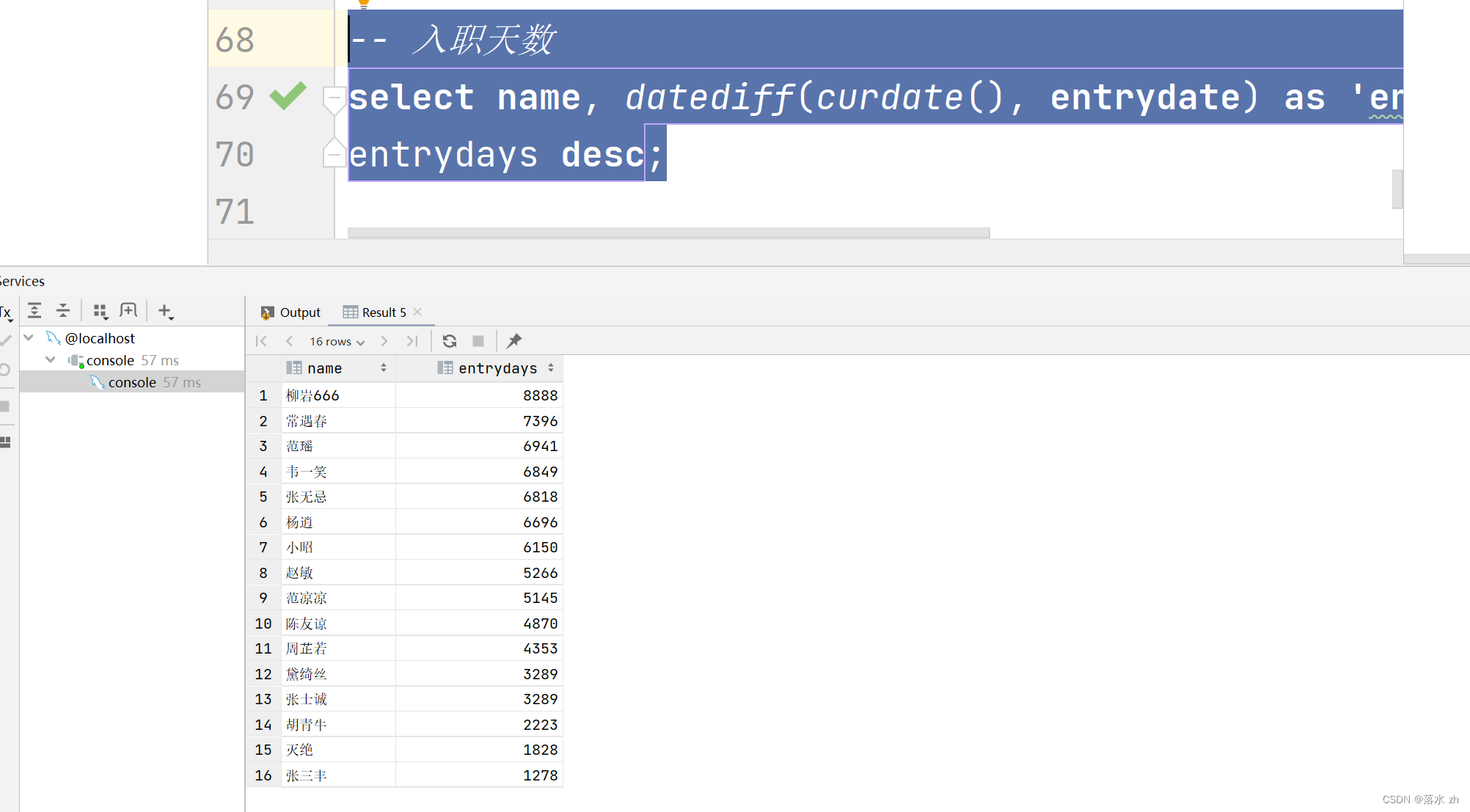Open the Group By icon in Services toolbar

(x=100, y=311)
